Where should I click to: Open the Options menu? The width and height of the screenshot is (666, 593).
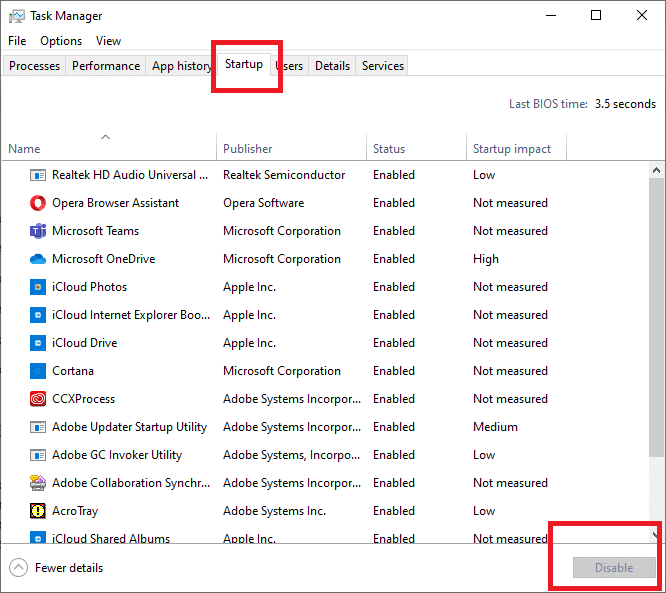click(61, 41)
